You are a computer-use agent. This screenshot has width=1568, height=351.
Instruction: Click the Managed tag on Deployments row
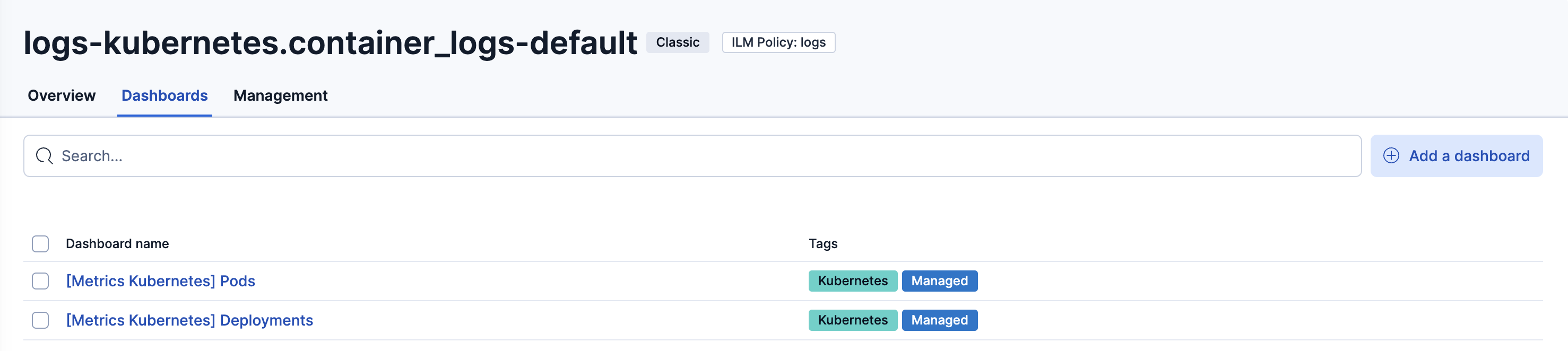[x=939, y=321]
